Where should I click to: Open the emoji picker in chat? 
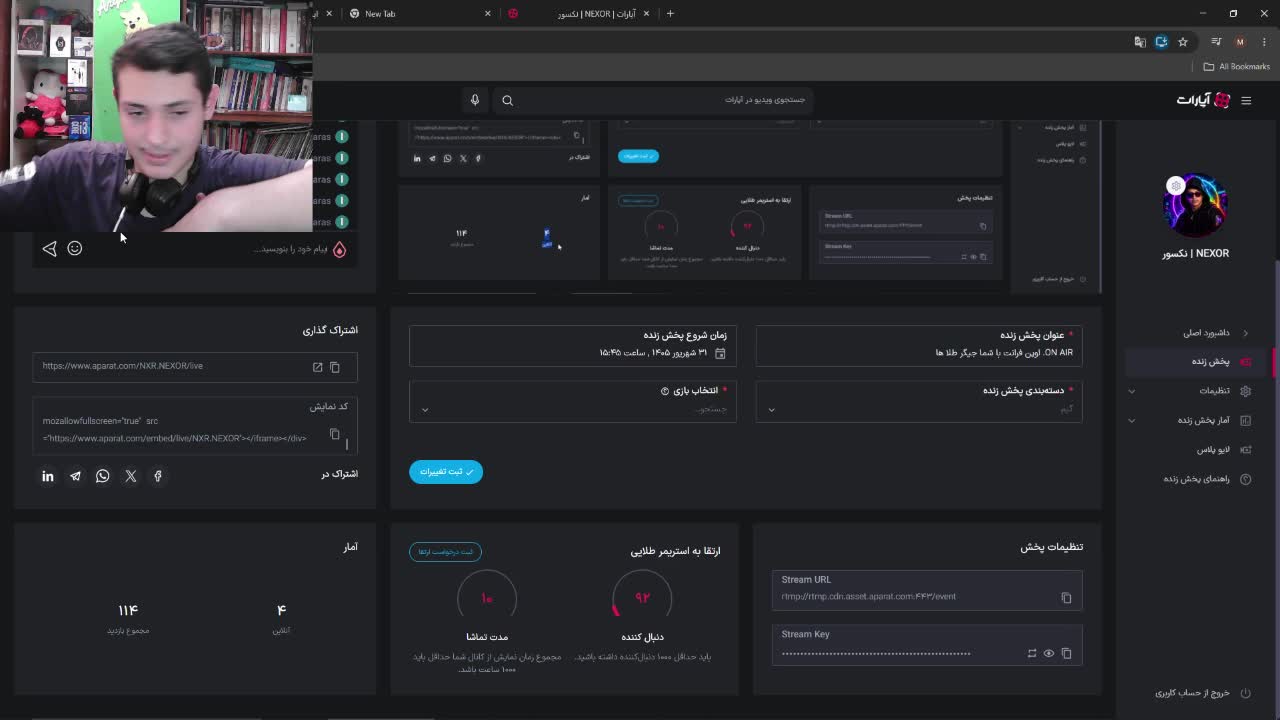coord(75,248)
